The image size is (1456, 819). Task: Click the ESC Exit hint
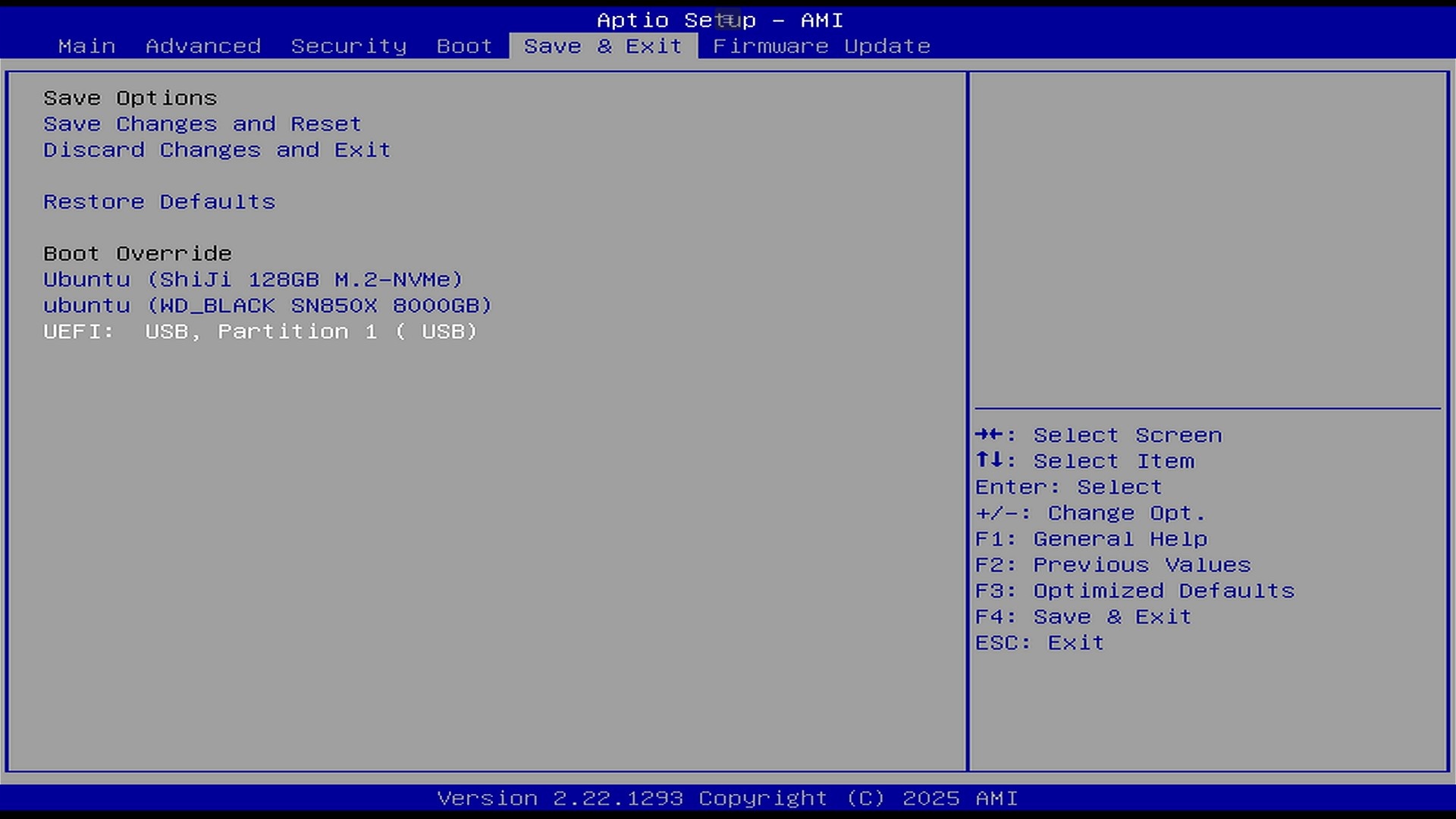click(x=1039, y=643)
